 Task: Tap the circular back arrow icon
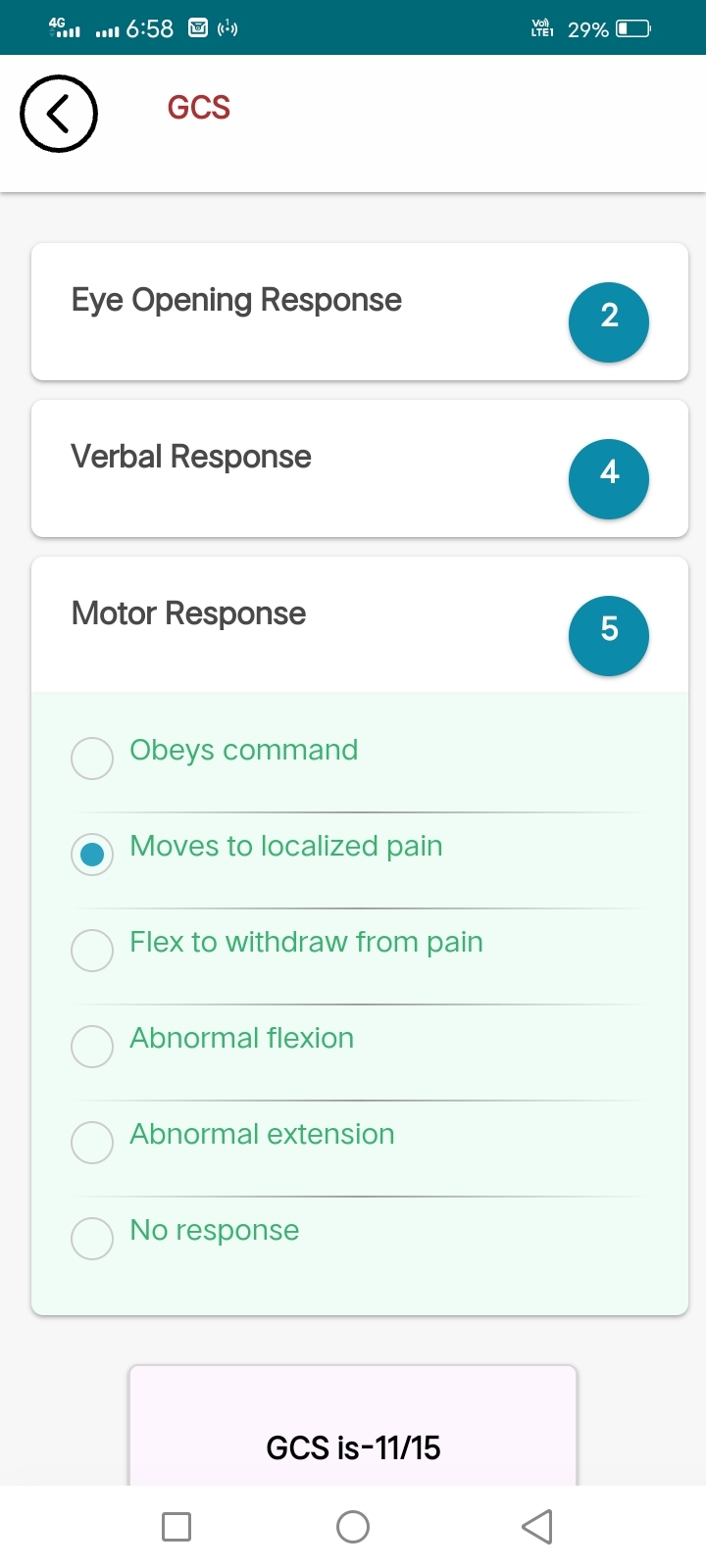(59, 114)
